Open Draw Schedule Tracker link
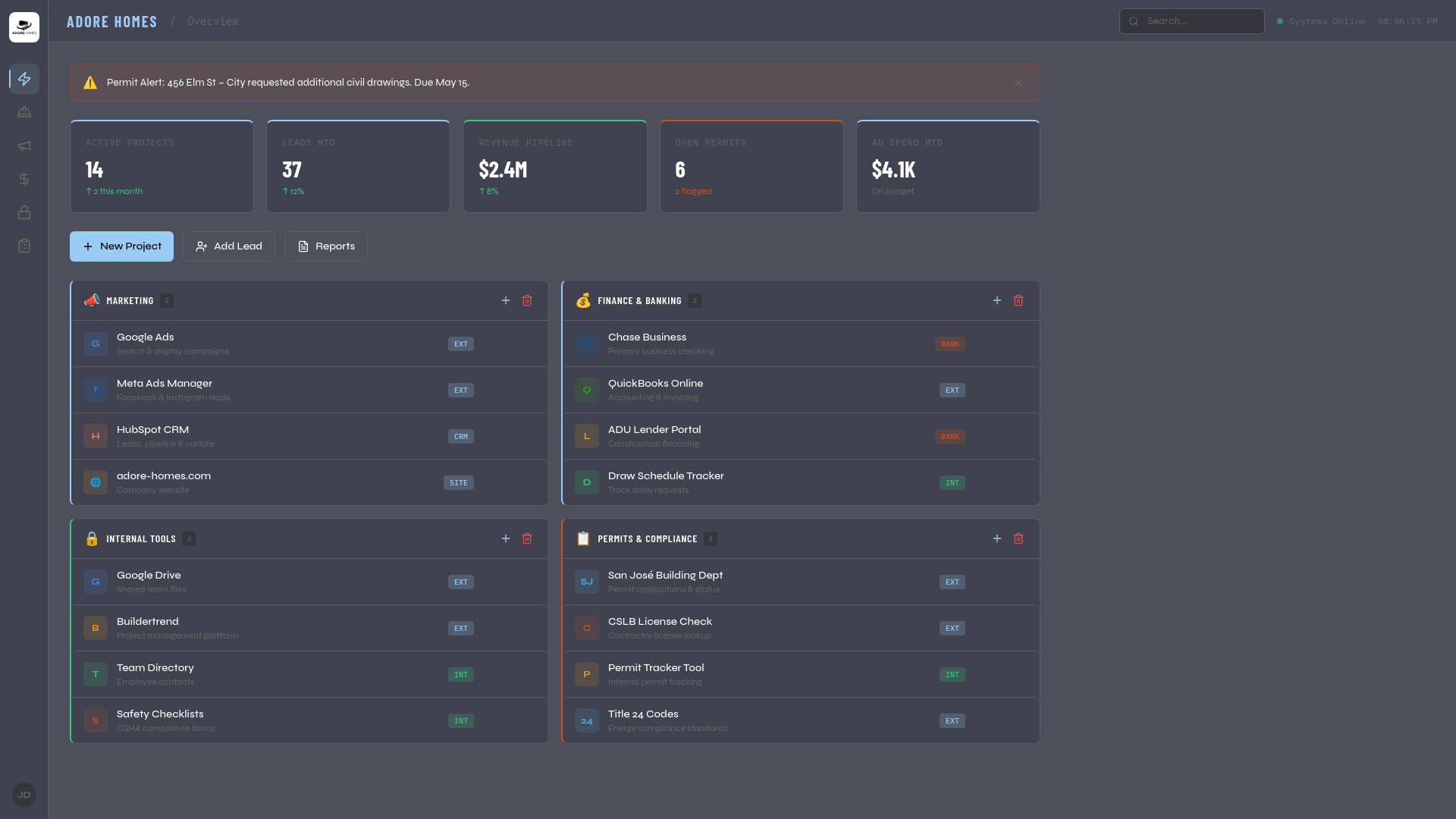The height and width of the screenshot is (819, 1456). 801,482
